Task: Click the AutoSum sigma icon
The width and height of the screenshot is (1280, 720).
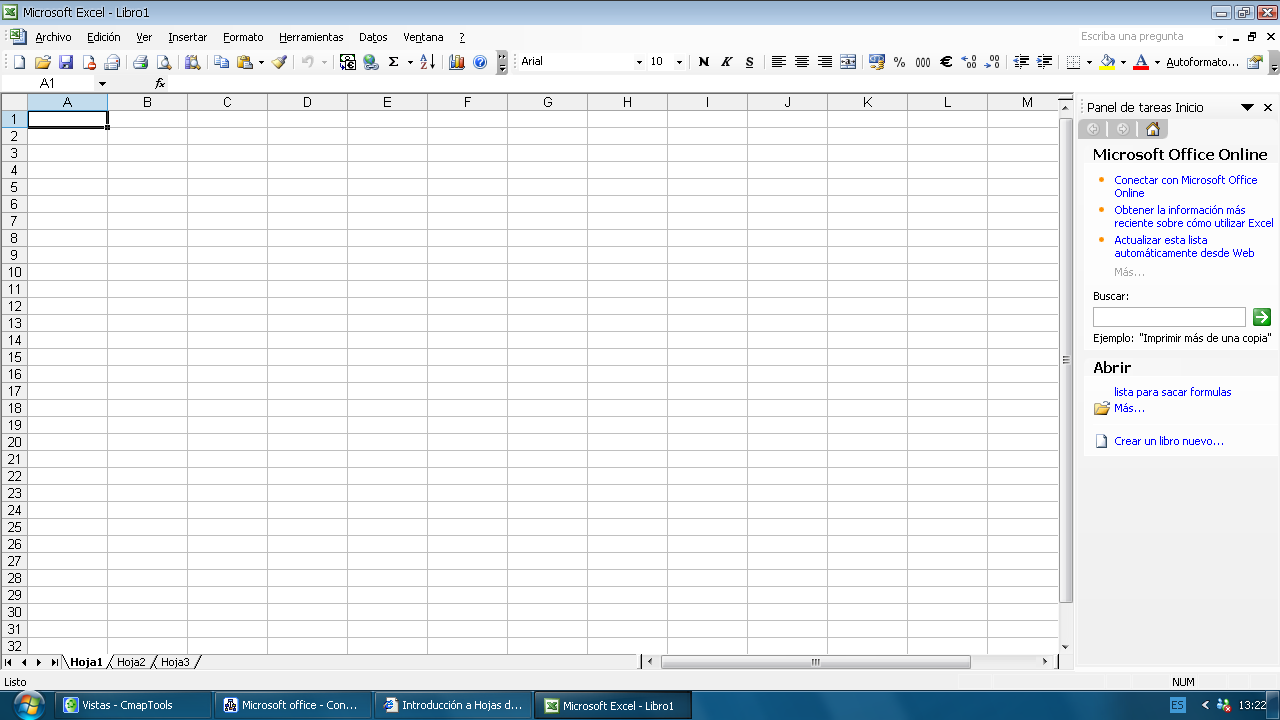Action: (x=393, y=62)
